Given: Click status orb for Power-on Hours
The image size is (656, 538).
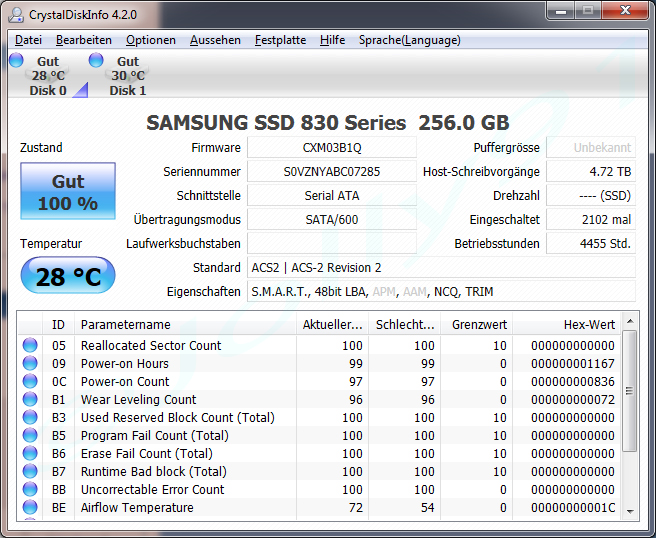Looking at the screenshot, I should tap(30, 363).
